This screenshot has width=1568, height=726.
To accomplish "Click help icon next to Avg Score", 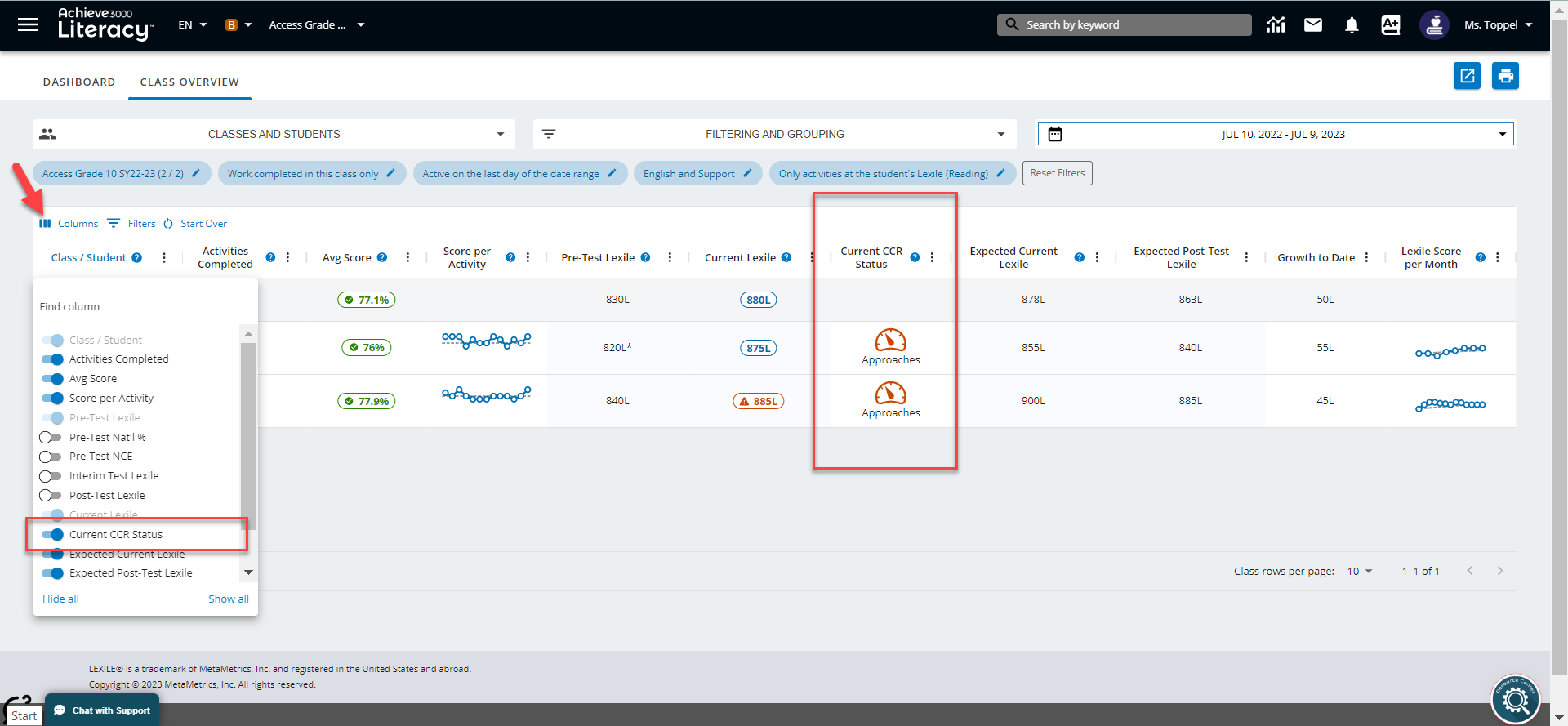I will click(x=382, y=257).
